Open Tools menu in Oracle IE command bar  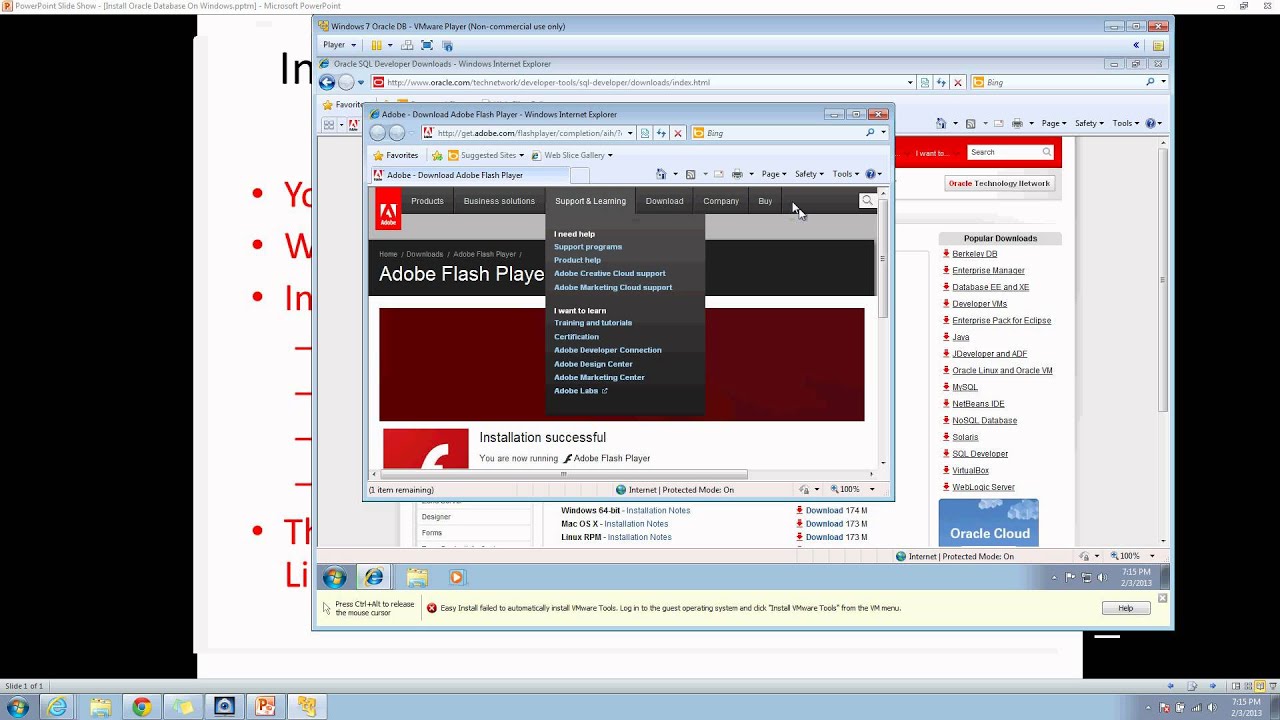[1126, 123]
